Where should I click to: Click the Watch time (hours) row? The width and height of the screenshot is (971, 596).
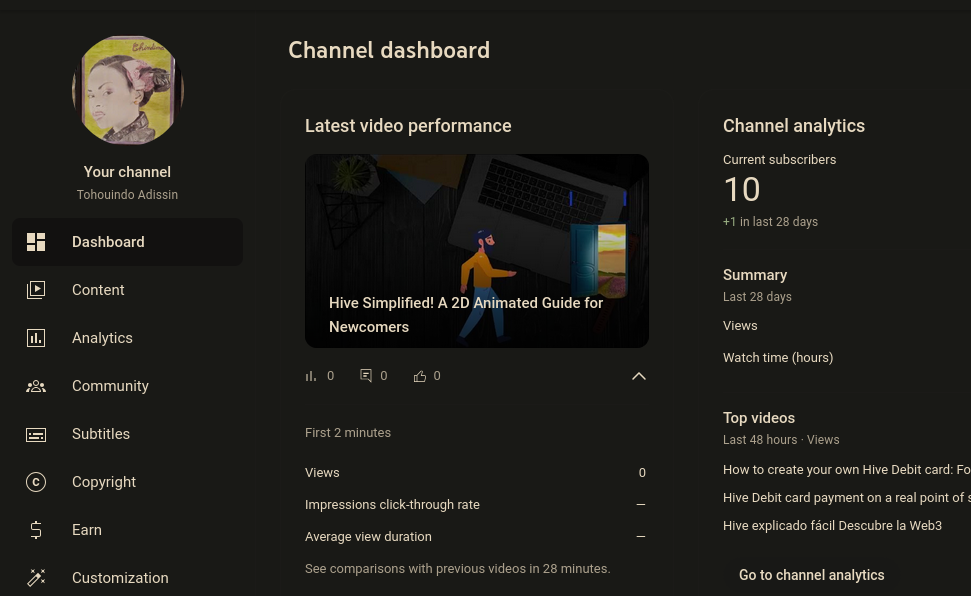click(x=778, y=357)
